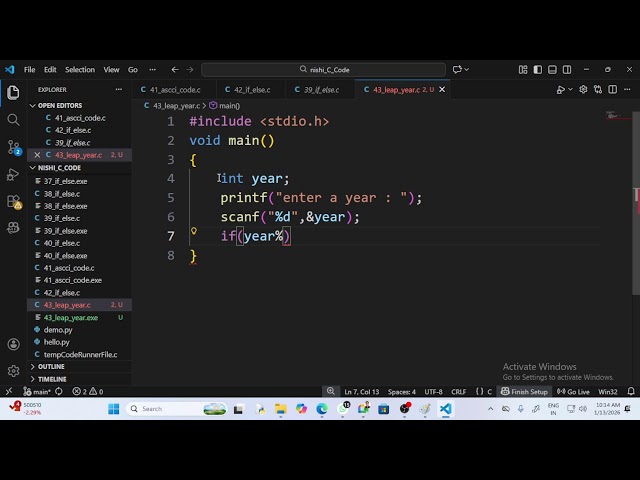Open the View menu
This screenshot has width=640, height=480.
[111, 70]
